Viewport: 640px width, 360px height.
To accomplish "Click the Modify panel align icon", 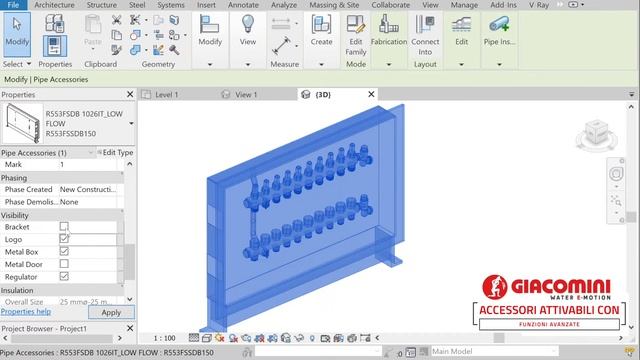I will point(210,24).
